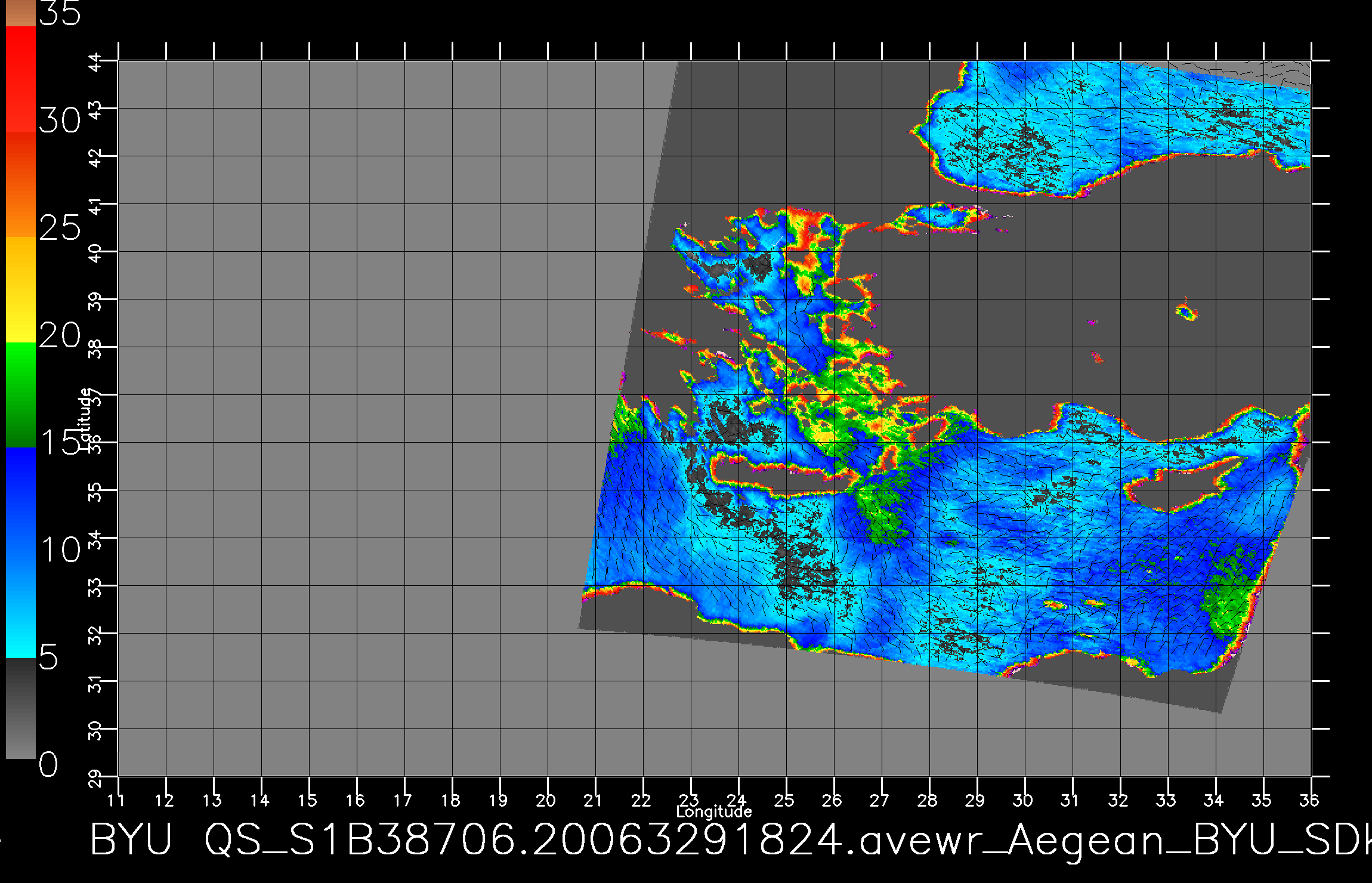Click longitude tick label 29
The image size is (1372, 883).
(975, 801)
